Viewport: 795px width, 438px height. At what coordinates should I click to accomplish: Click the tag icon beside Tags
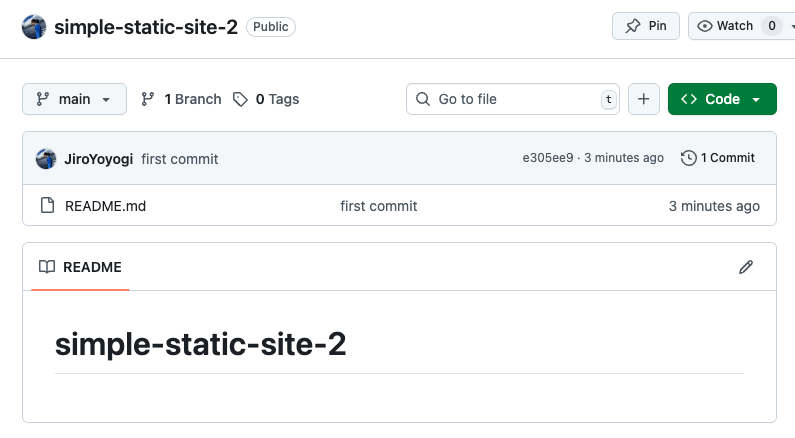click(240, 99)
